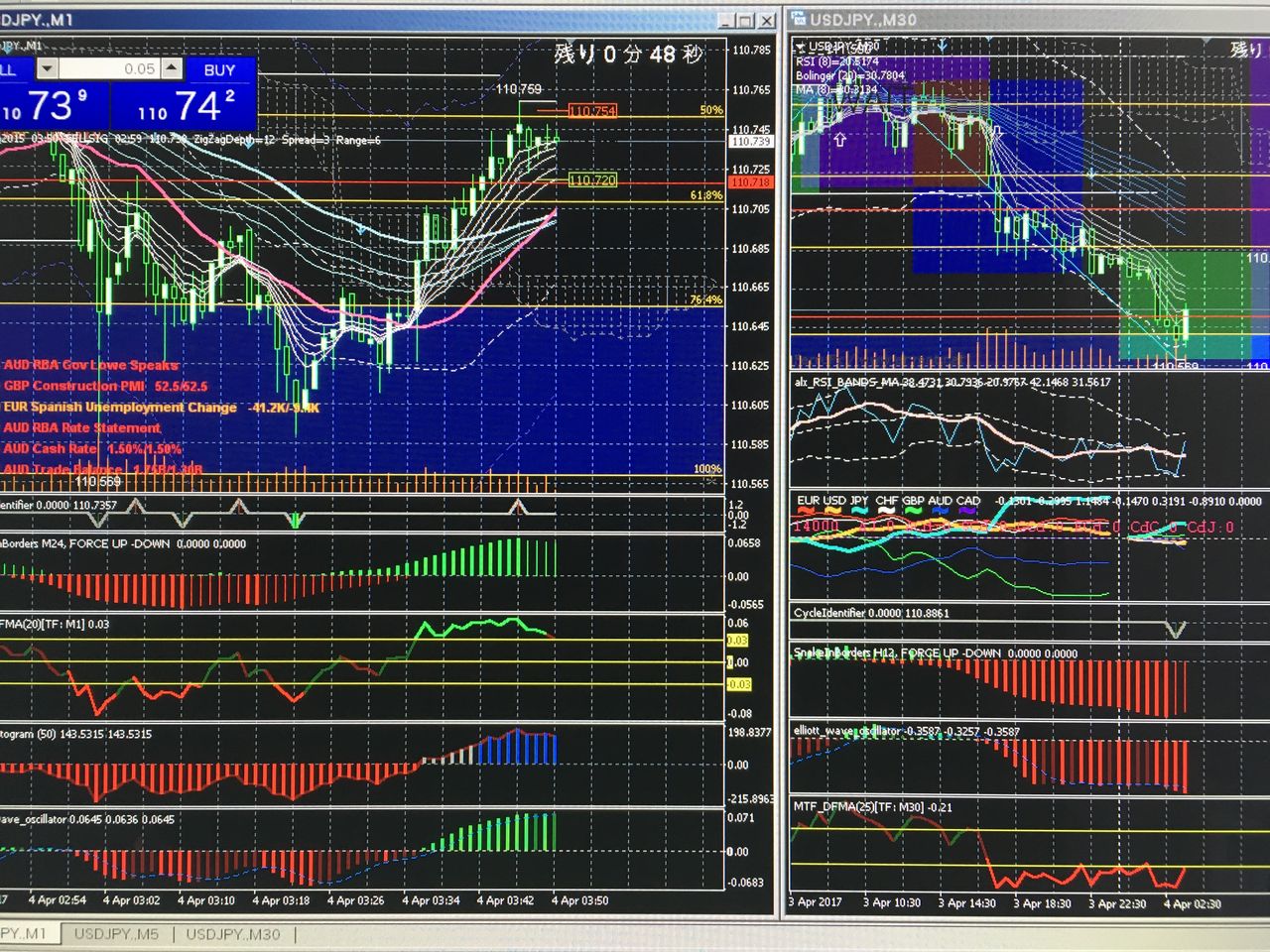Click the BUY button in the one-click trading panel
Viewport: 1270px width, 952px height.
point(219,69)
